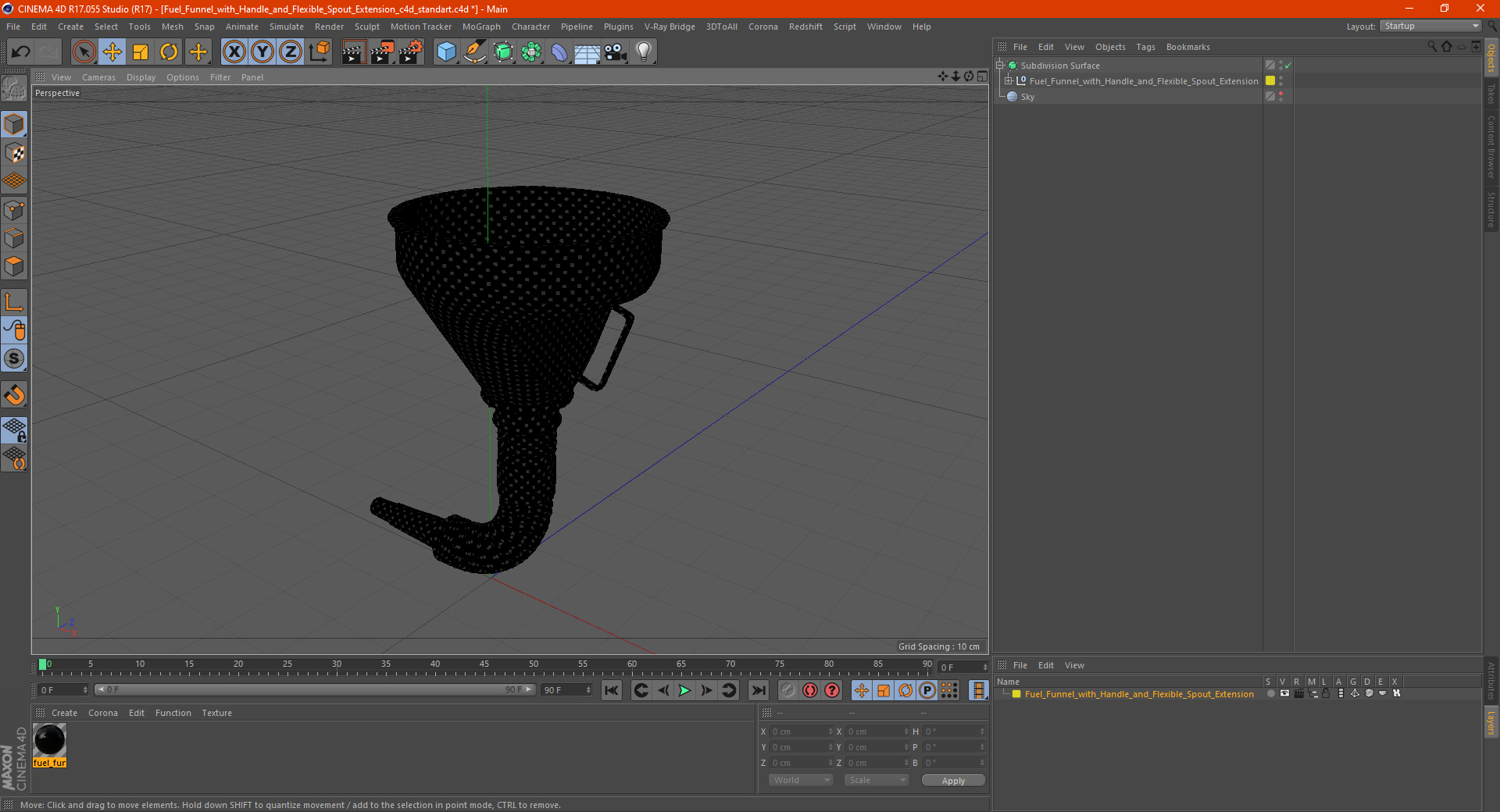
Task: Click yellow layer swatch of Fuel_Funnel object
Action: 1270,81
